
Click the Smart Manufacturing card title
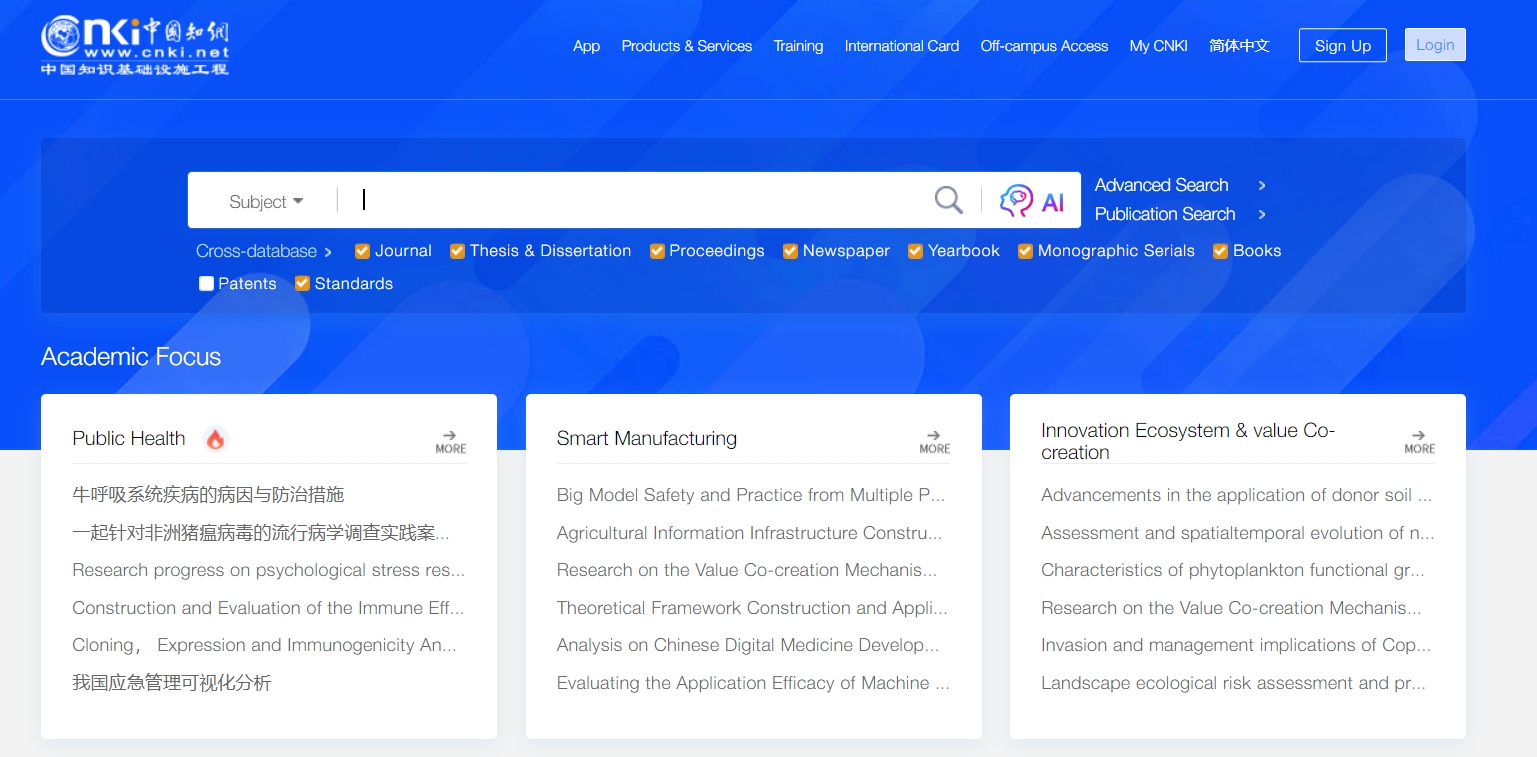point(647,439)
